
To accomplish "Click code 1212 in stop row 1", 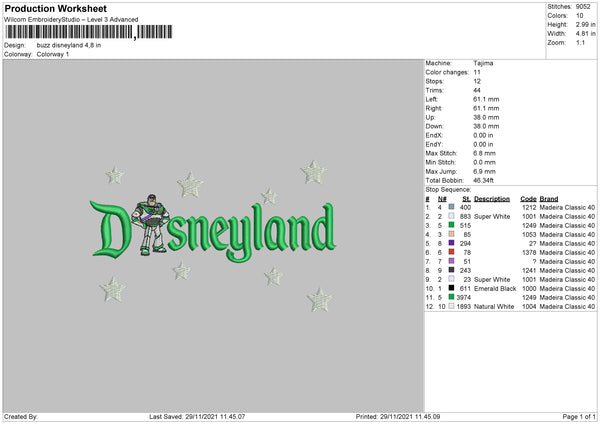I will 529,207.
